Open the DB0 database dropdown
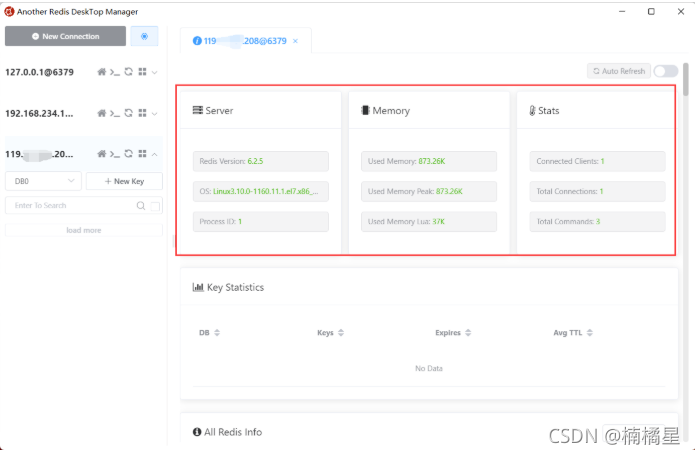 click(43, 181)
